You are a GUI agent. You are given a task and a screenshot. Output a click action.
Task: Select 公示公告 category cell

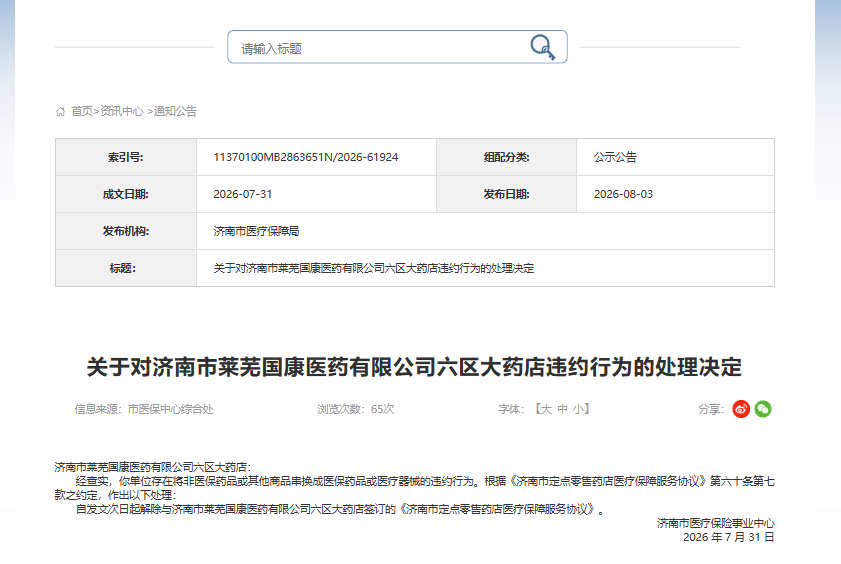[x=675, y=157]
